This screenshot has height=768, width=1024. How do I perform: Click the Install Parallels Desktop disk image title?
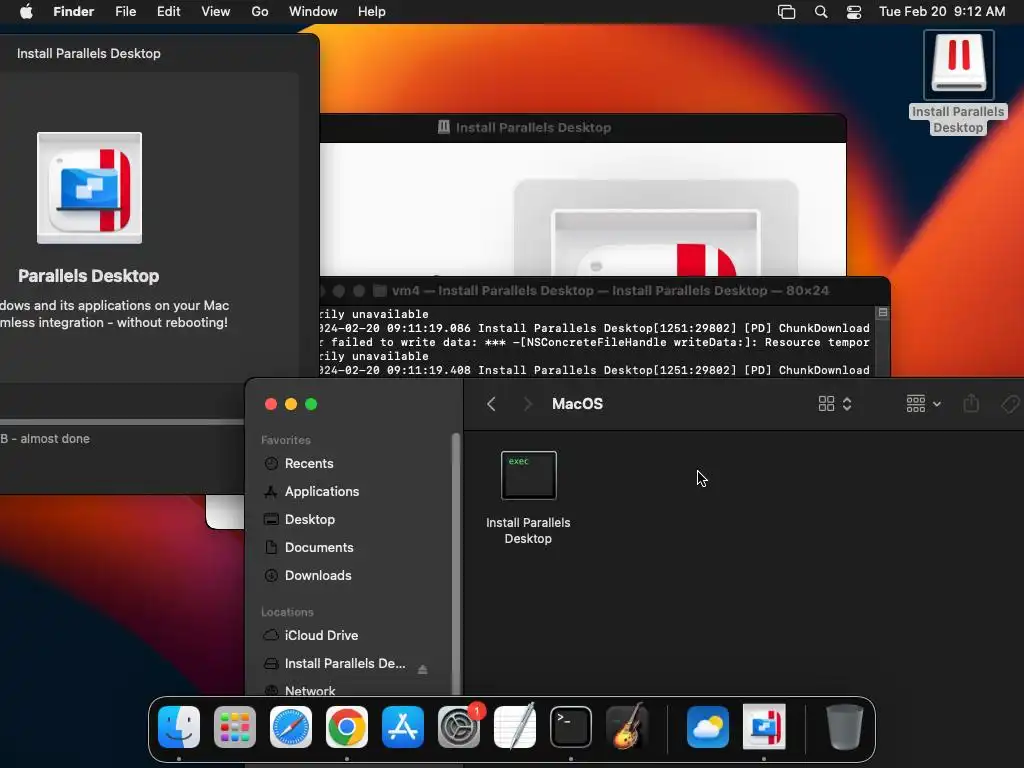tap(534, 127)
